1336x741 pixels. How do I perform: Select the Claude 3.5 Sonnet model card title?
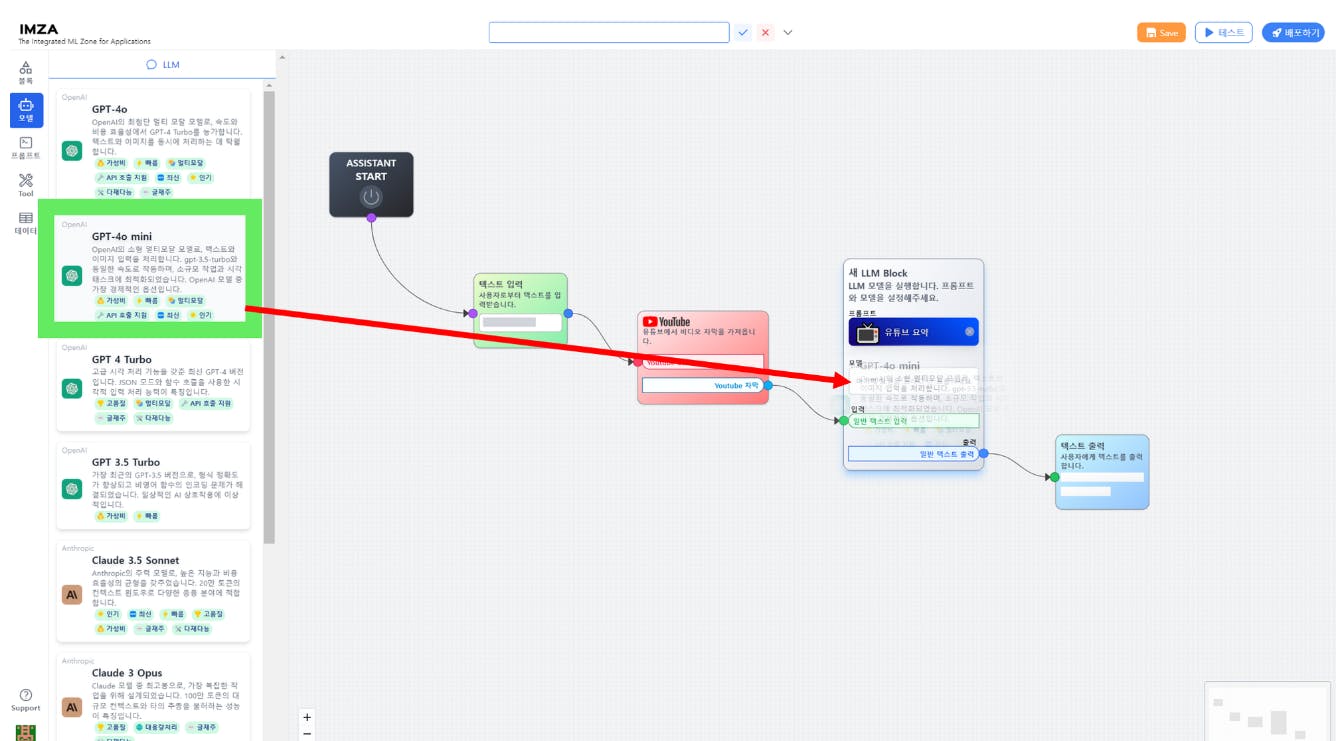[135, 560]
